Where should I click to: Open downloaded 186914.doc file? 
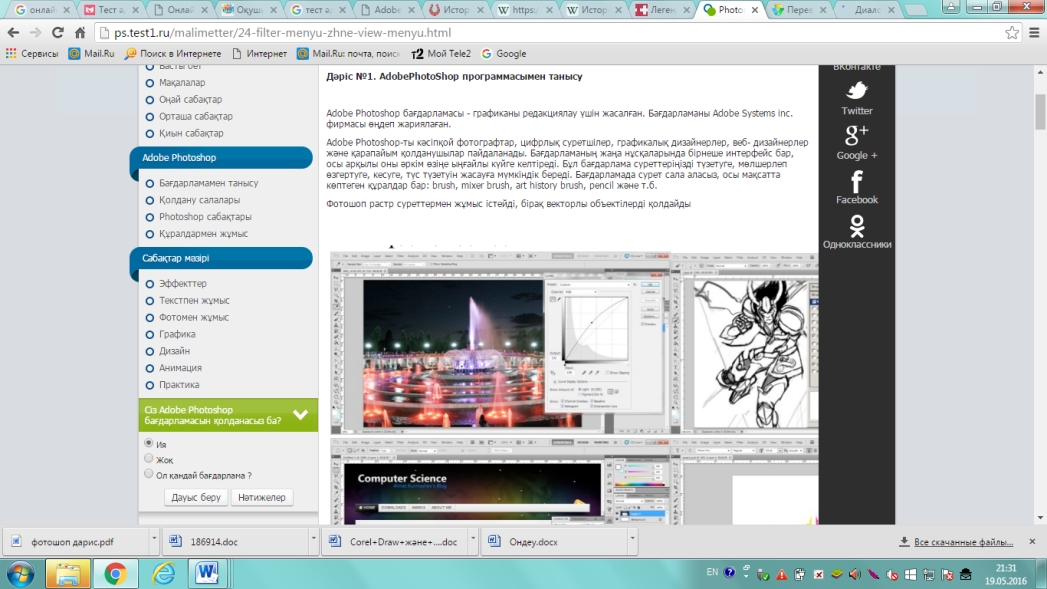point(214,542)
